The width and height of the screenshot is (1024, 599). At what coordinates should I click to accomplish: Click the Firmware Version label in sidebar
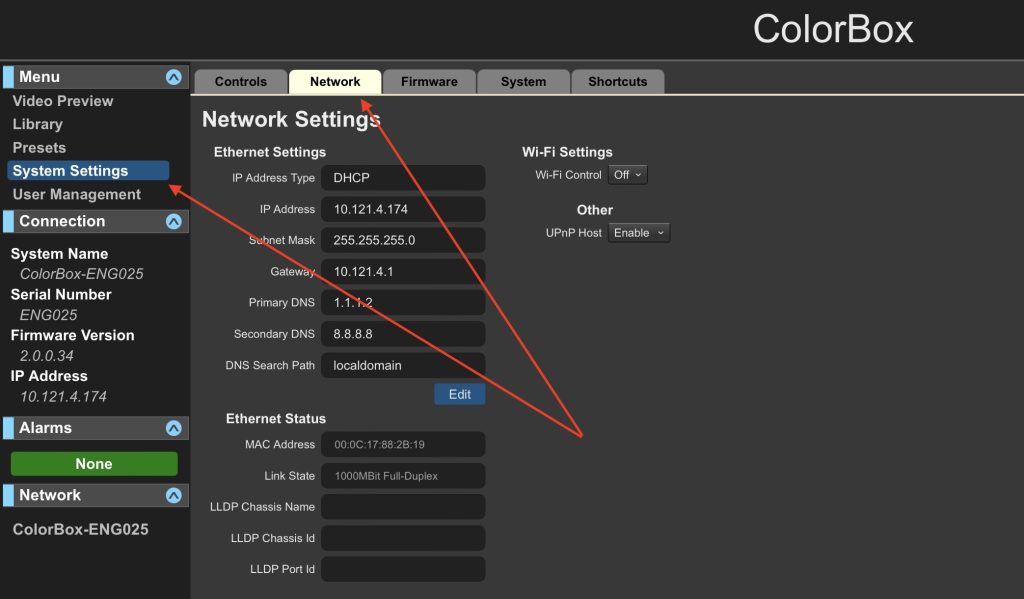pos(72,335)
